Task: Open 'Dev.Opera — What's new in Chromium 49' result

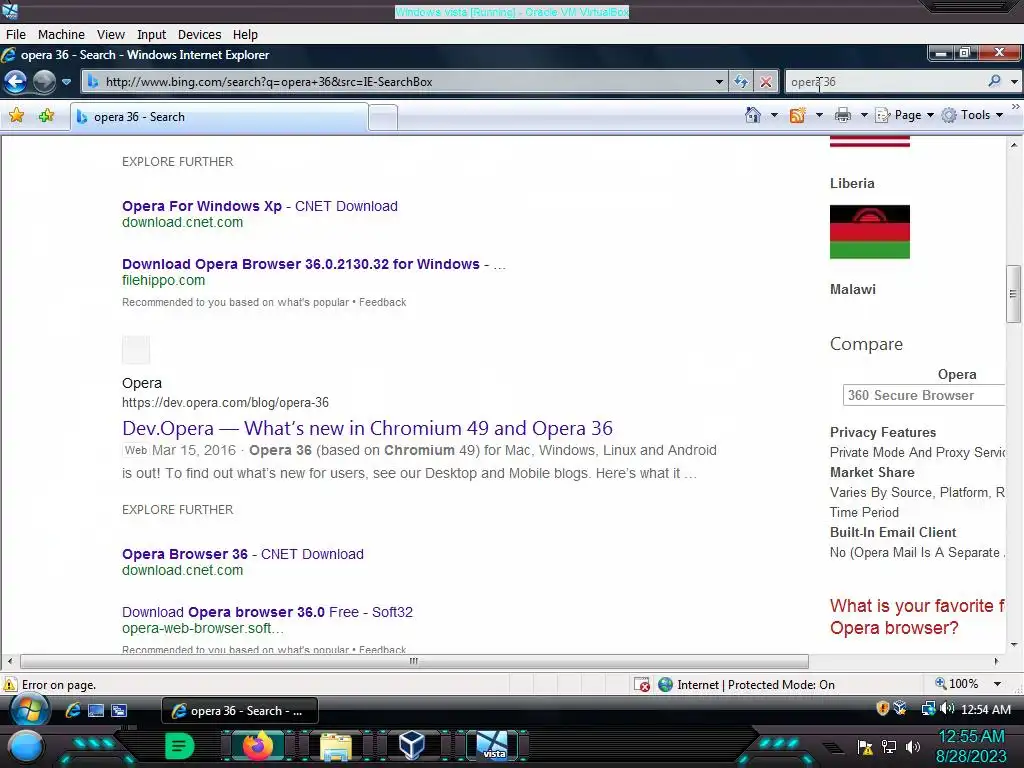Action: pos(367,428)
